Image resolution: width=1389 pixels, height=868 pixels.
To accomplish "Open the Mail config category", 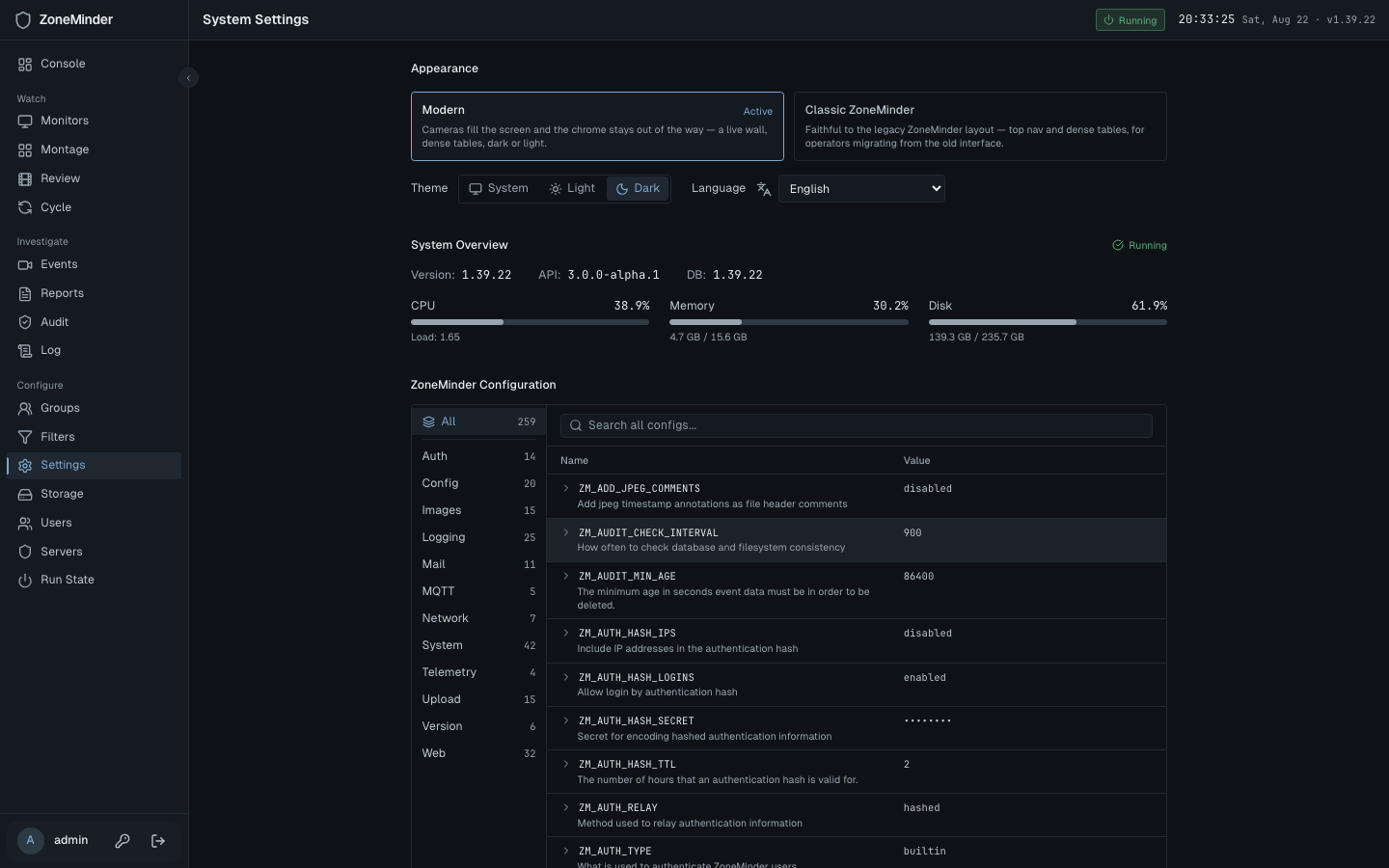I will coord(478,564).
